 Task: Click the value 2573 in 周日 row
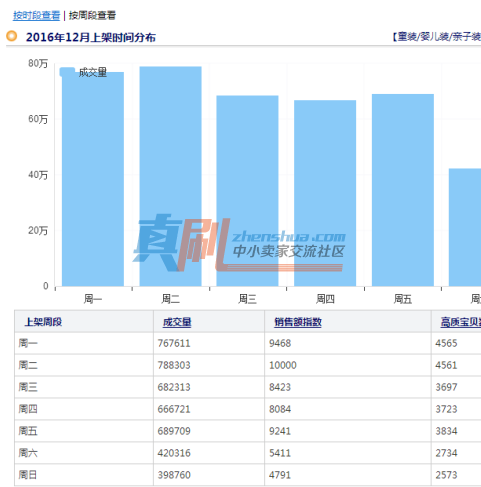[446, 475]
